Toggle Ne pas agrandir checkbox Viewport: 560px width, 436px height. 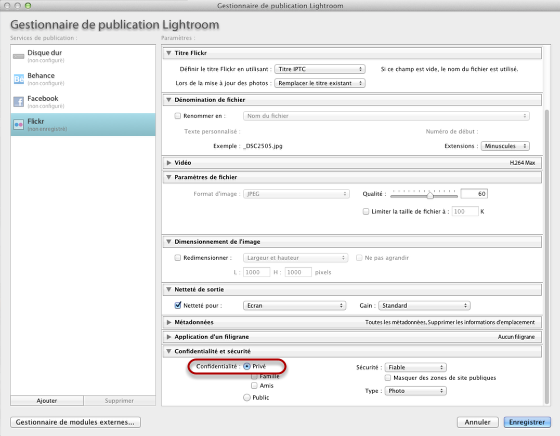point(359,257)
